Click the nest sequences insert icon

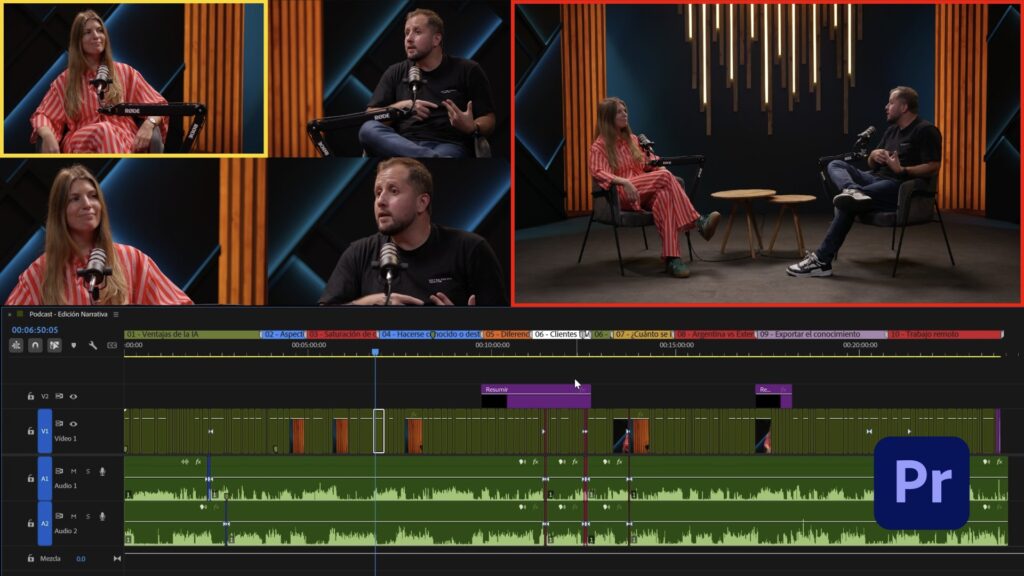(x=16, y=346)
